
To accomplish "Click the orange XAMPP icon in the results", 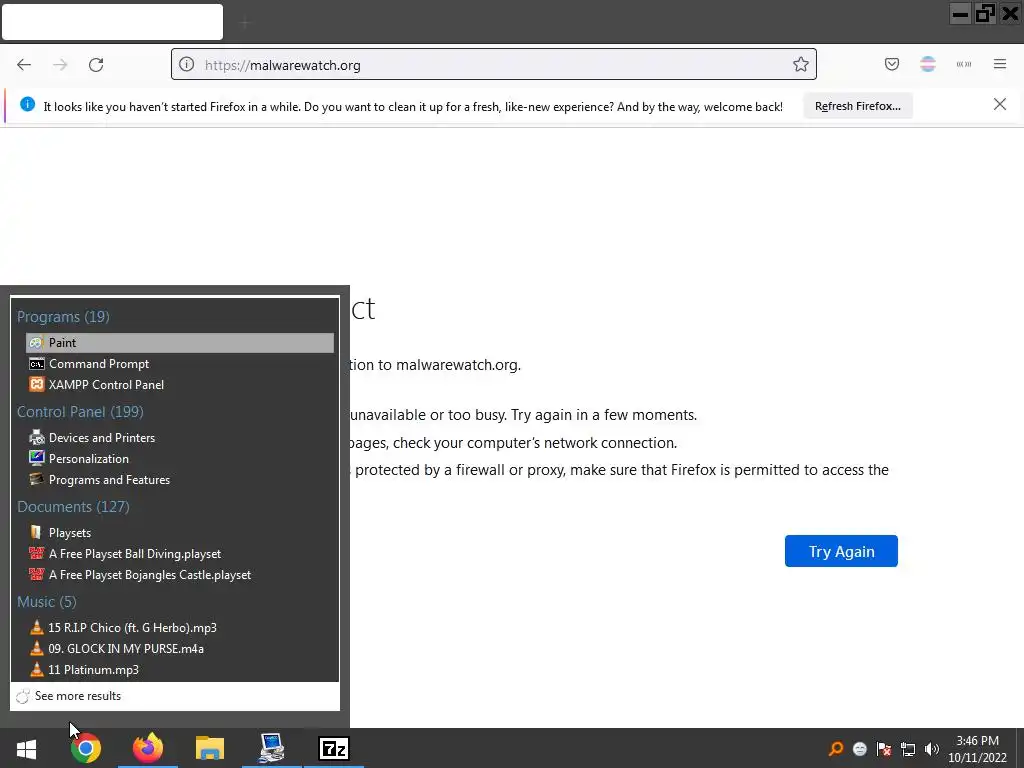I will [37, 385].
